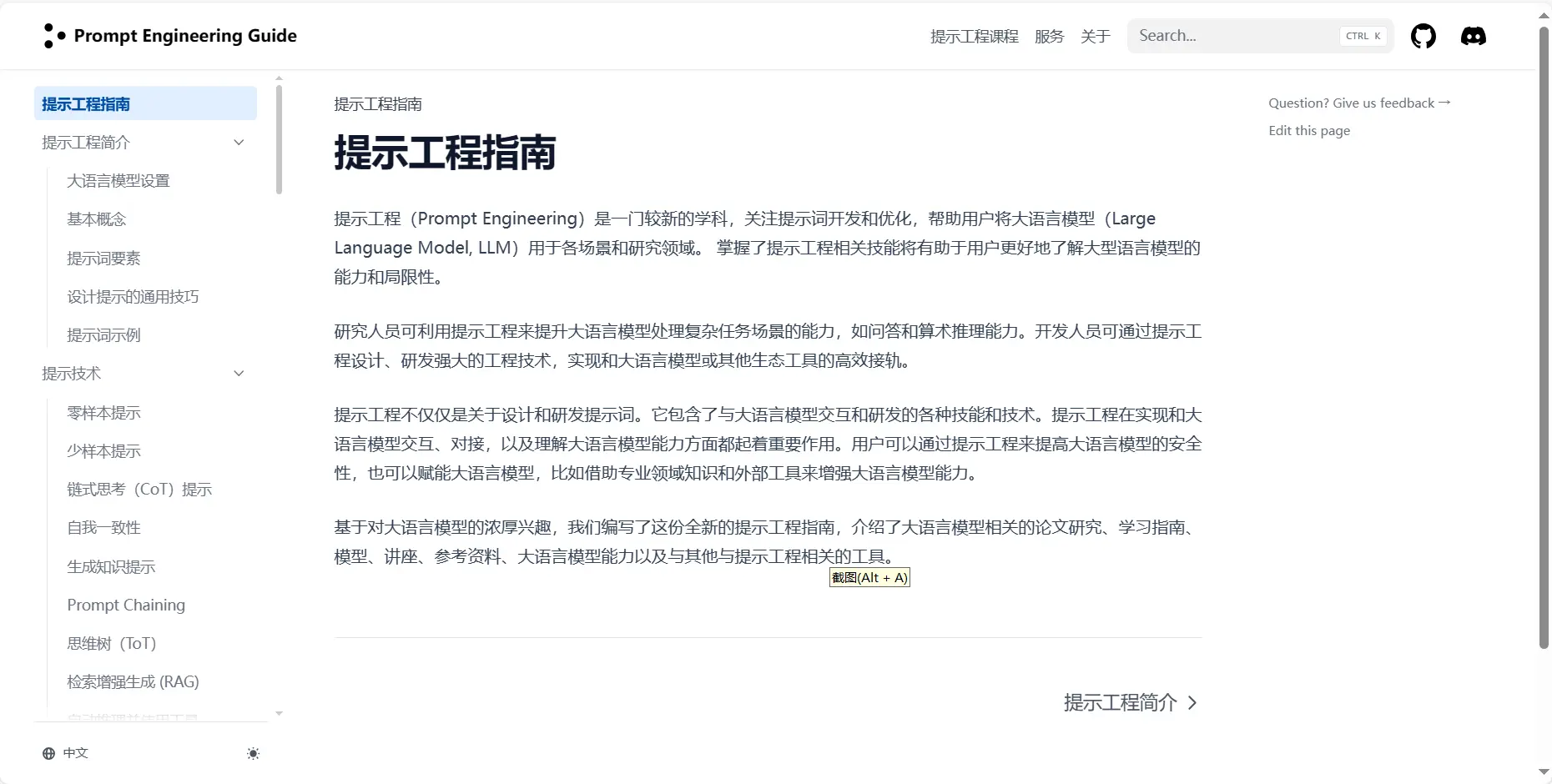Click the arrow icon after Give us feedback

1446,103
